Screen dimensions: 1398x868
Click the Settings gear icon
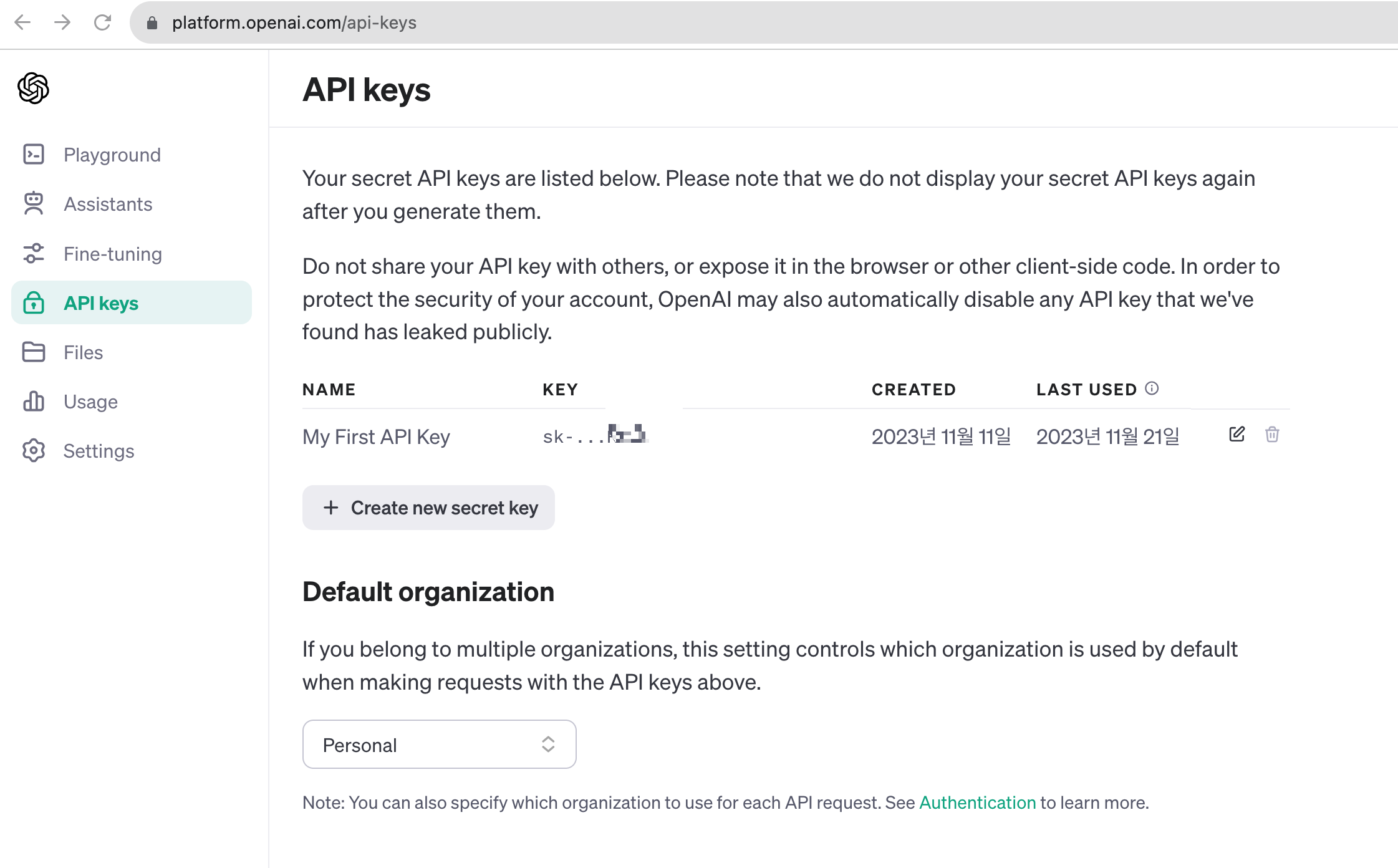coord(34,451)
